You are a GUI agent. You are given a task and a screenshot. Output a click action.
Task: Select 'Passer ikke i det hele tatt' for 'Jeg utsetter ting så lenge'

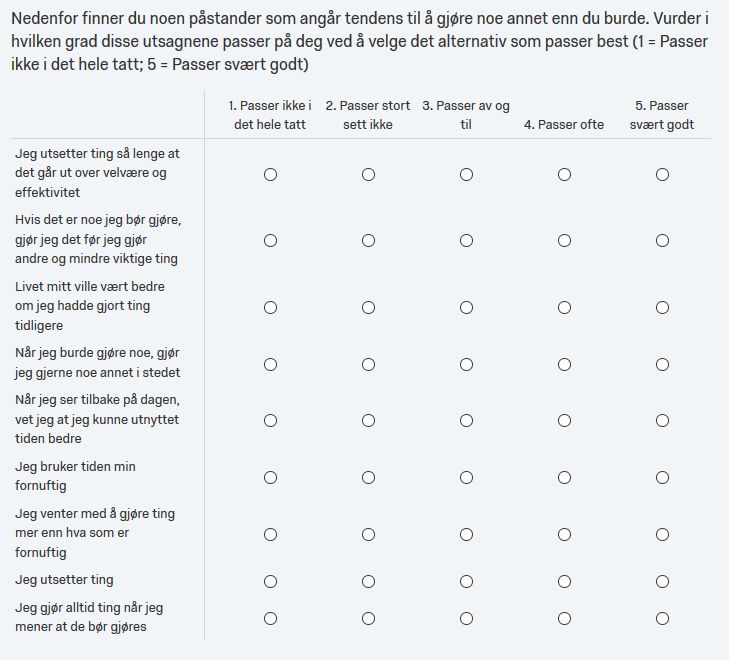point(270,174)
